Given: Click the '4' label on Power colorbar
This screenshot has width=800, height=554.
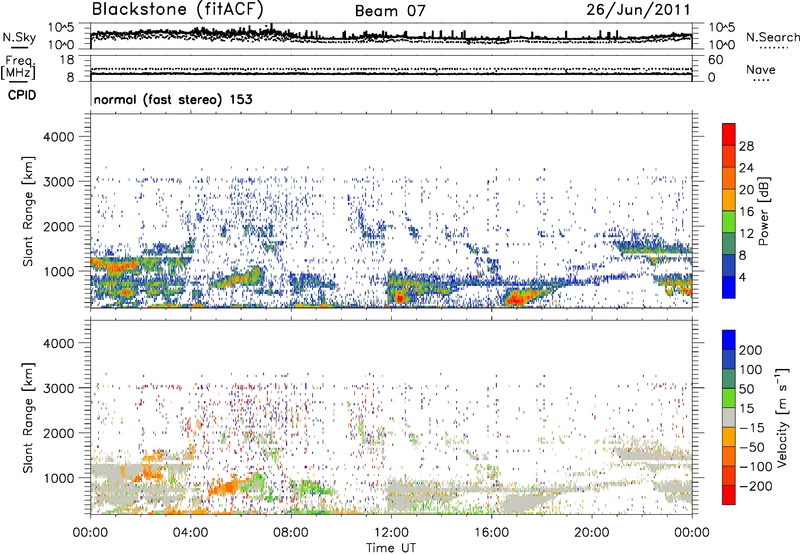Looking at the screenshot, I should pos(742,278).
